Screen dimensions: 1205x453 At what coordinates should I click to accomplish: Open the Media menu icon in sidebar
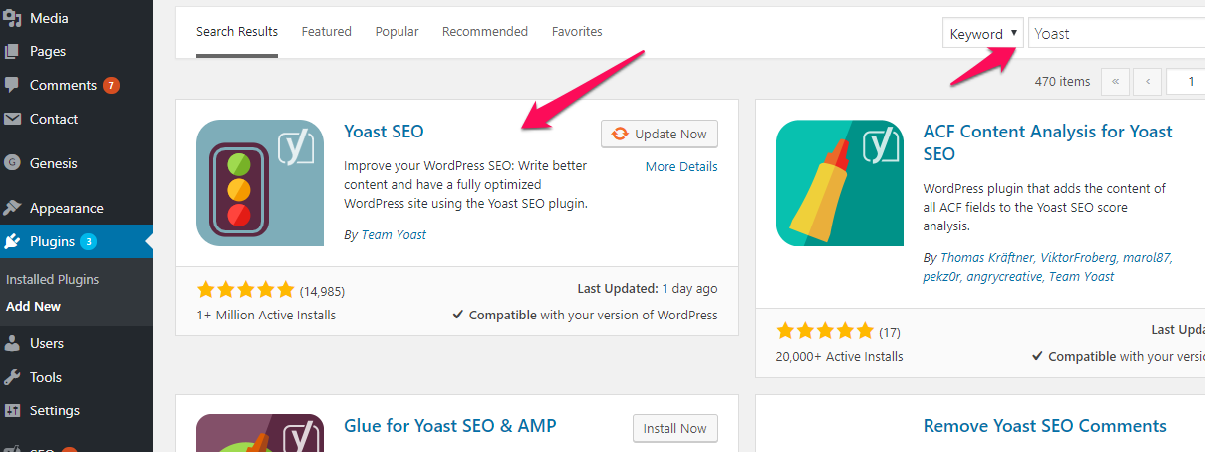[12, 18]
